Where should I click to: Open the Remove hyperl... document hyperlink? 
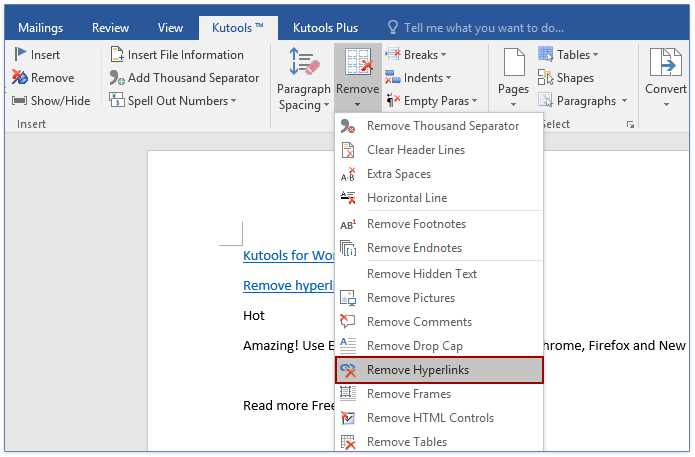pyautogui.click(x=289, y=286)
